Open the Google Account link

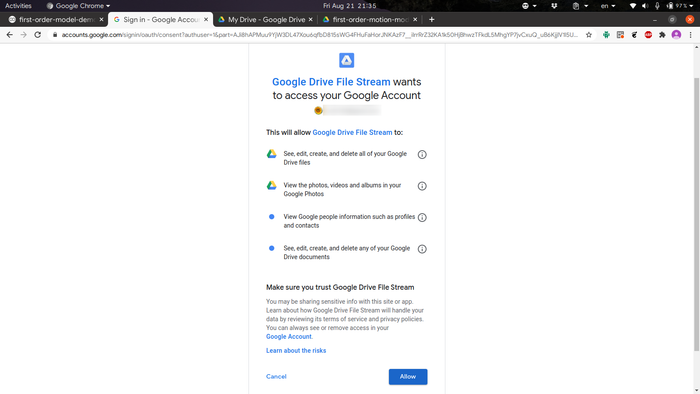point(289,337)
